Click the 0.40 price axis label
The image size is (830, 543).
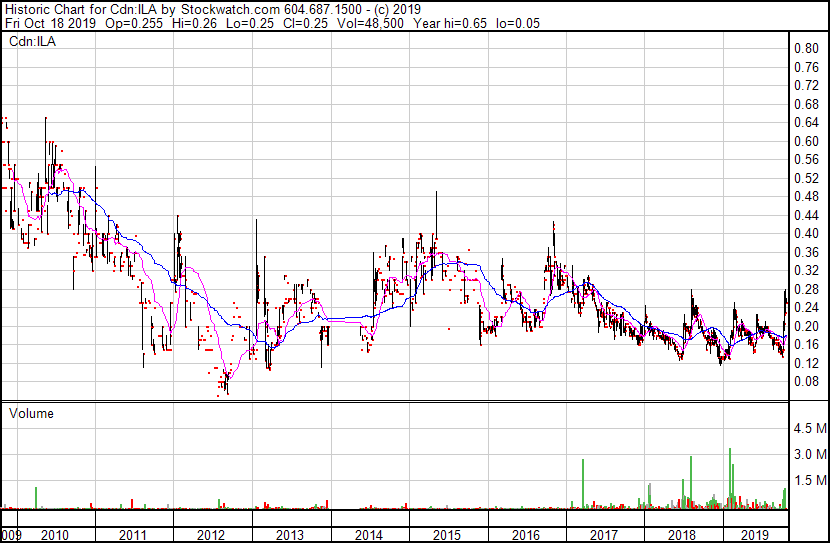(806, 233)
